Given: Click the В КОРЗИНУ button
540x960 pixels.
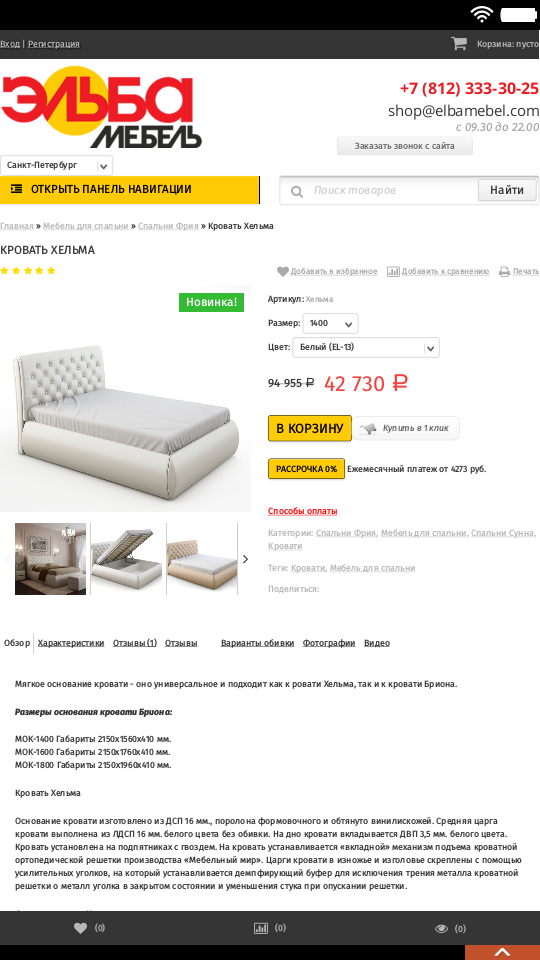Looking at the screenshot, I should point(310,428).
